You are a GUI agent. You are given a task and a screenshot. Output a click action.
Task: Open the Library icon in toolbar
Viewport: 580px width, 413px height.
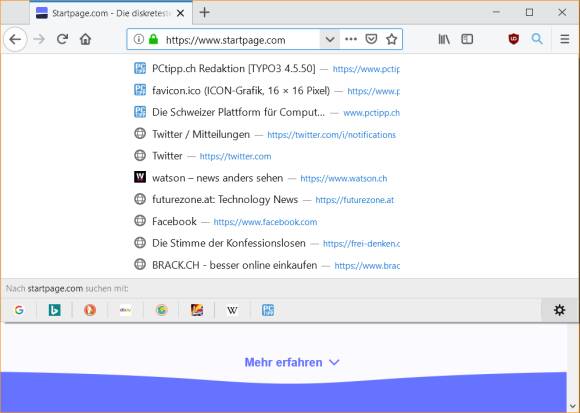point(444,39)
